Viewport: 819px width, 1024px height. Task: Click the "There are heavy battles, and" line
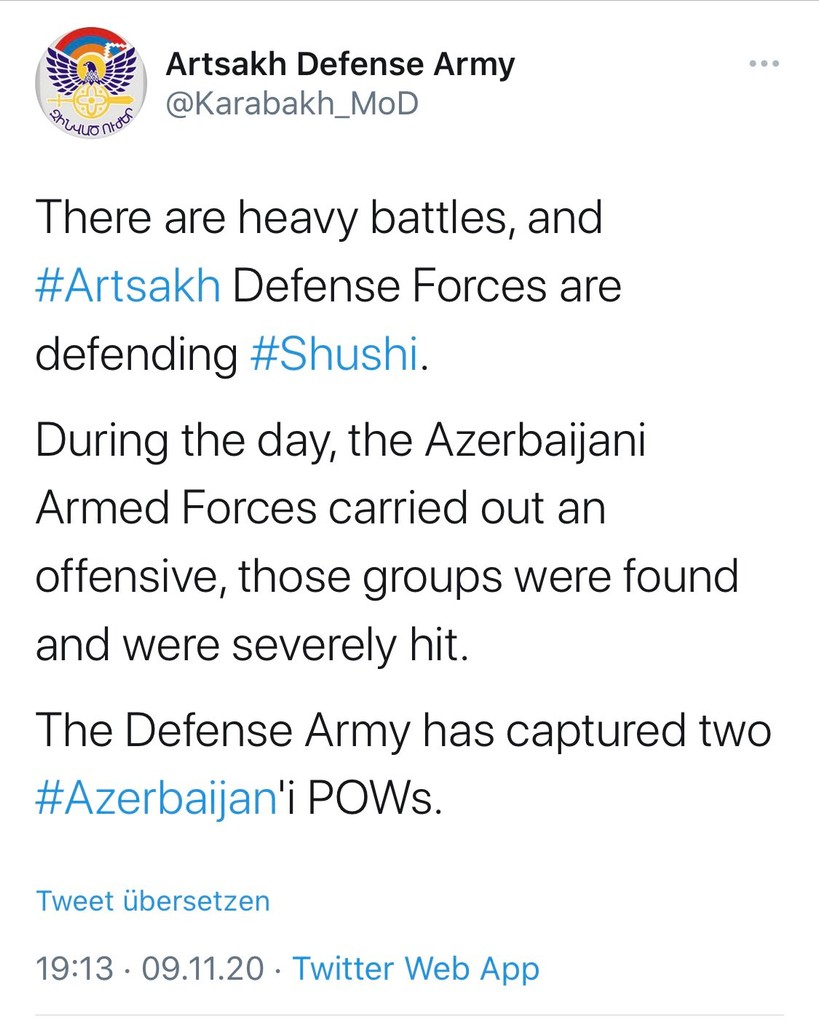(319, 218)
